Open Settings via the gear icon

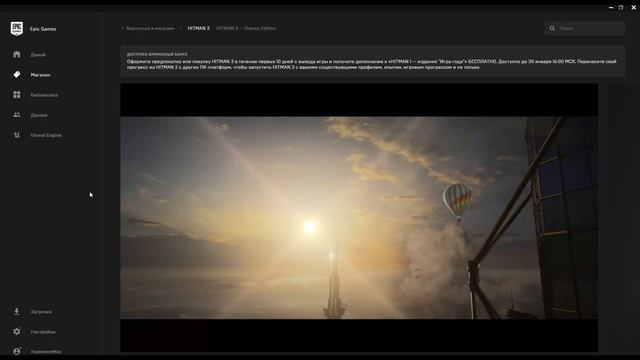(17, 331)
